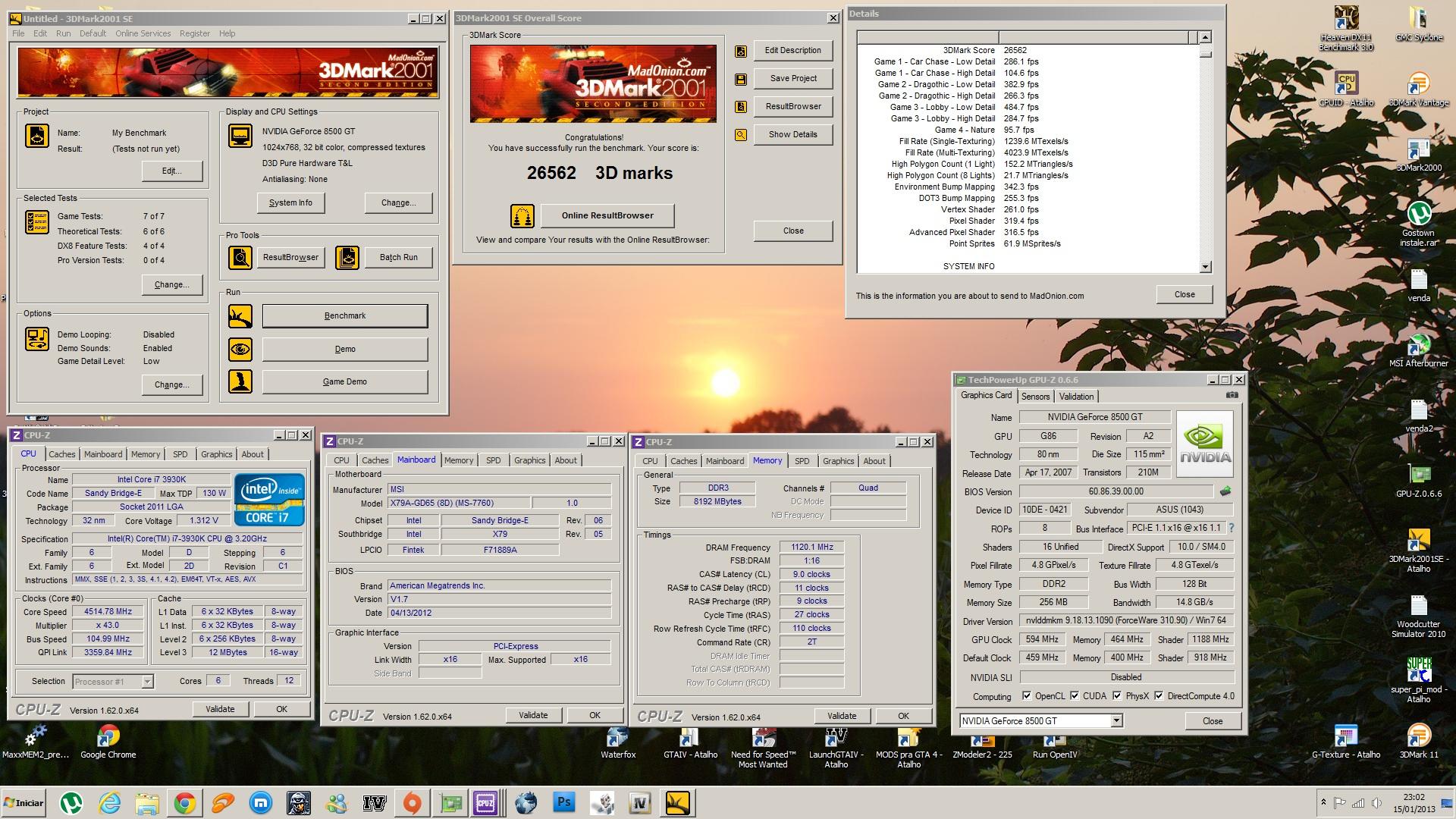Click the GPU-Z screenshot camera icon
This screenshot has height=819, width=1456.
tap(1232, 395)
